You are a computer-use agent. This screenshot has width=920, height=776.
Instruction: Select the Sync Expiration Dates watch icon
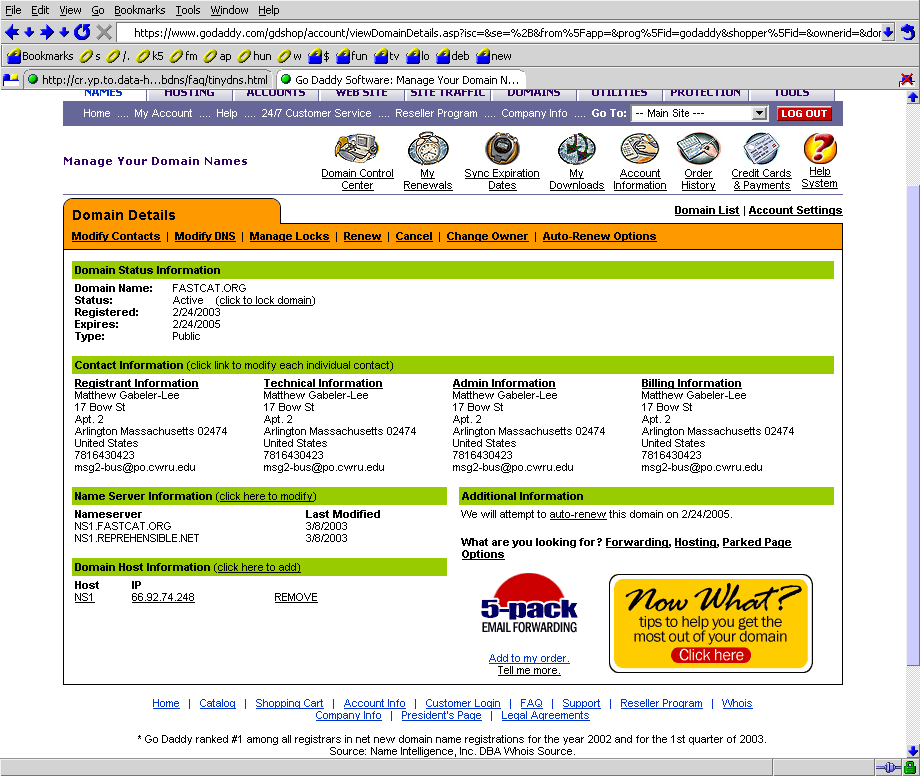(x=502, y=148)
